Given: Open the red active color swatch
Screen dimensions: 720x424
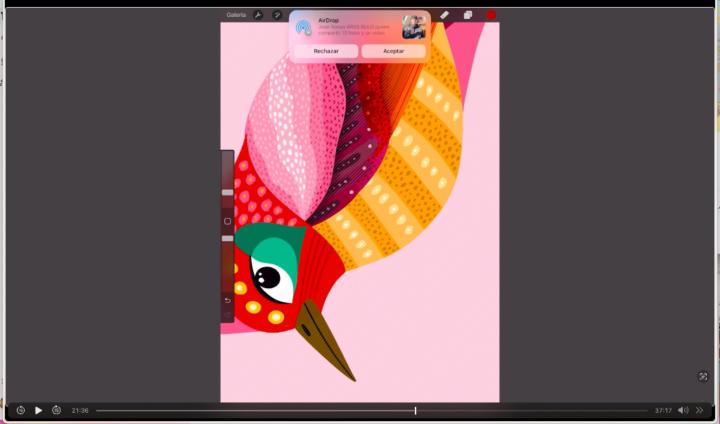Looking at the screenshot, I should 491,15.
